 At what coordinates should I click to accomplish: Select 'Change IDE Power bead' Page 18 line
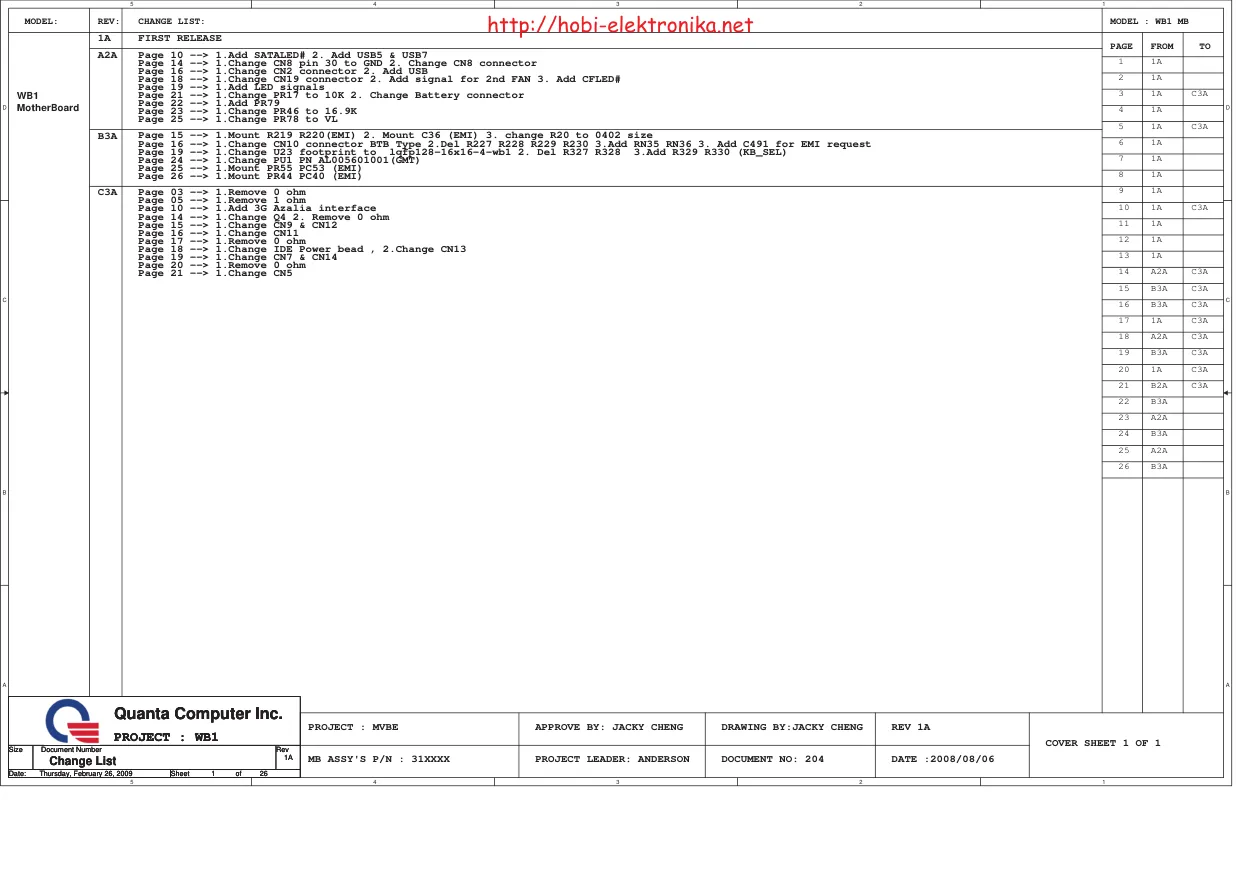(x=302, y=249)
